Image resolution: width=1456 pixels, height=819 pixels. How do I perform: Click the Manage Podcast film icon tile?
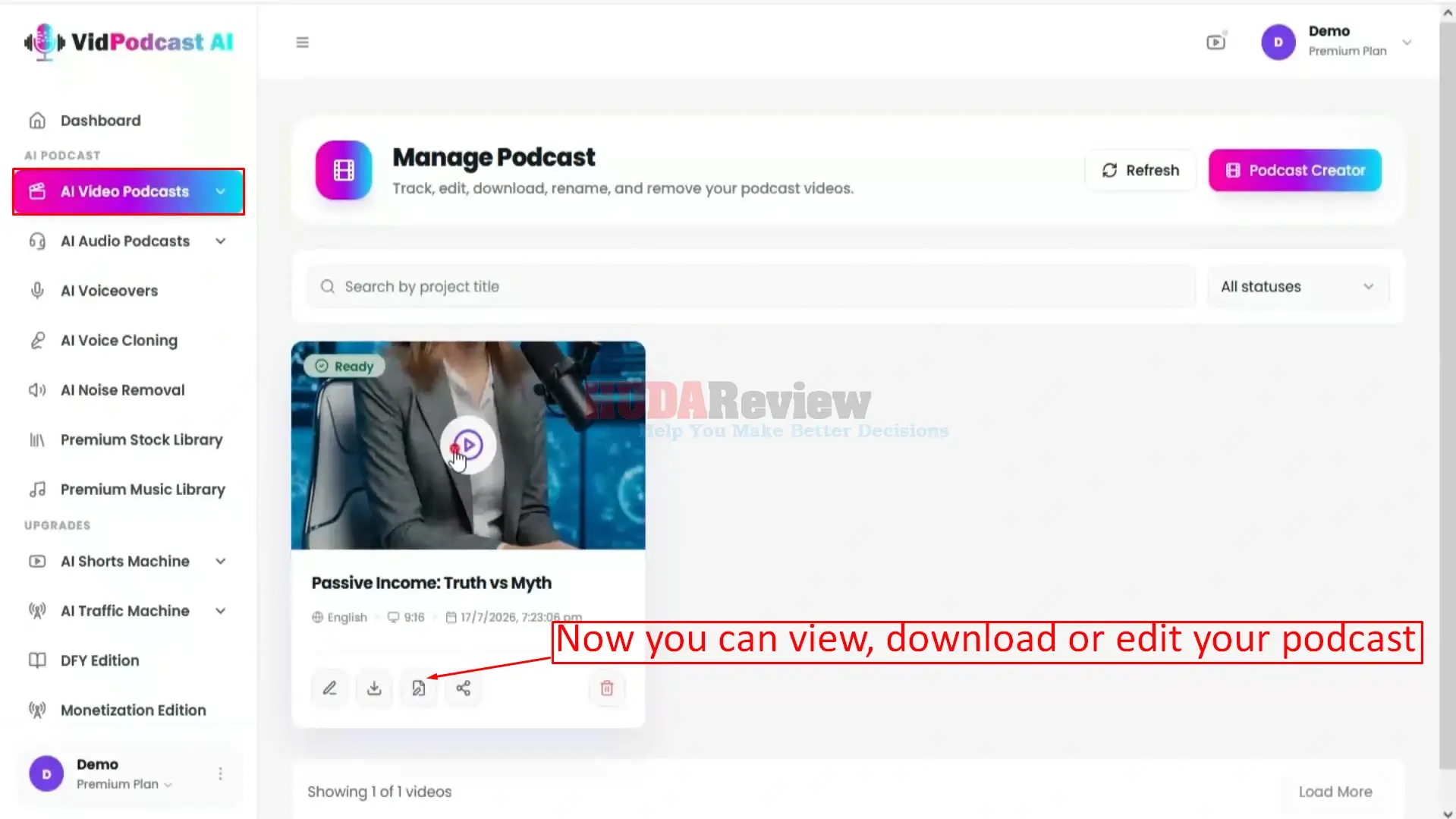(x=344, y=170)
